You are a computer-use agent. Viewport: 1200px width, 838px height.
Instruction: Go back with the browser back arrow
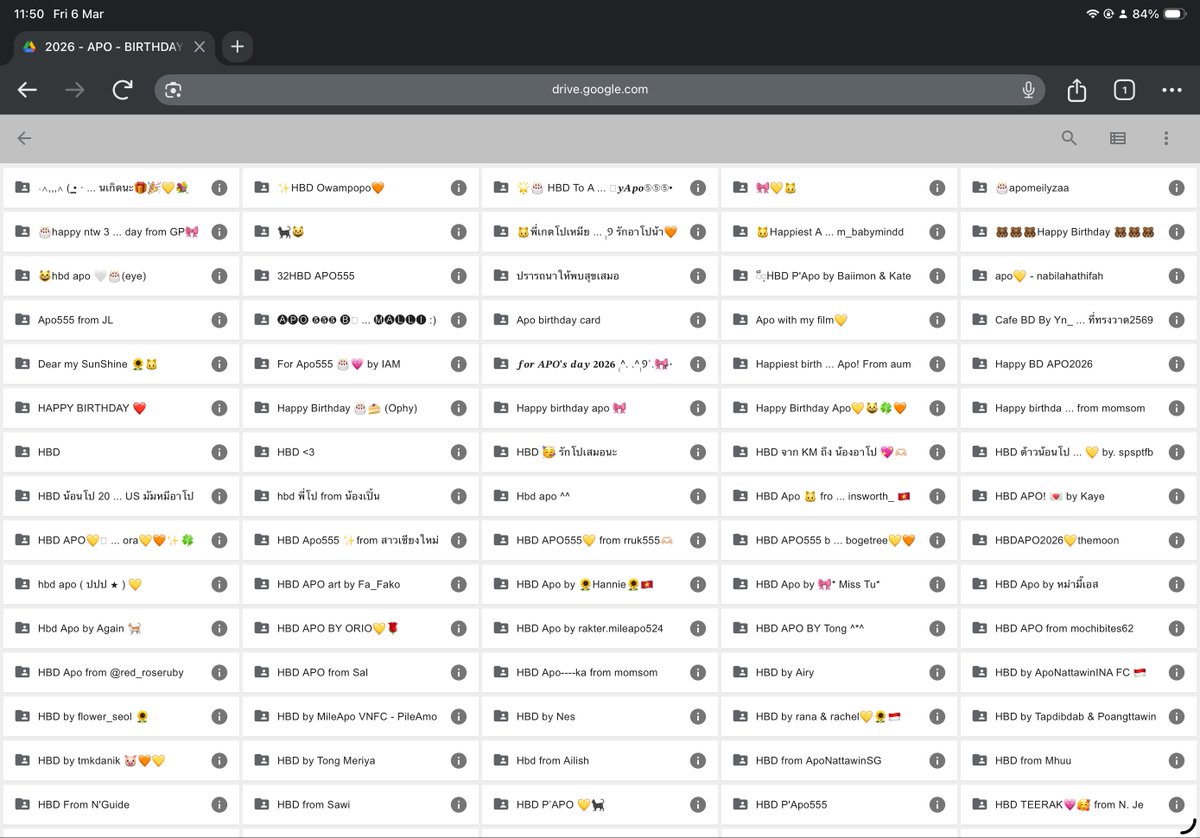pyautogui.click(x=27, y=90)
